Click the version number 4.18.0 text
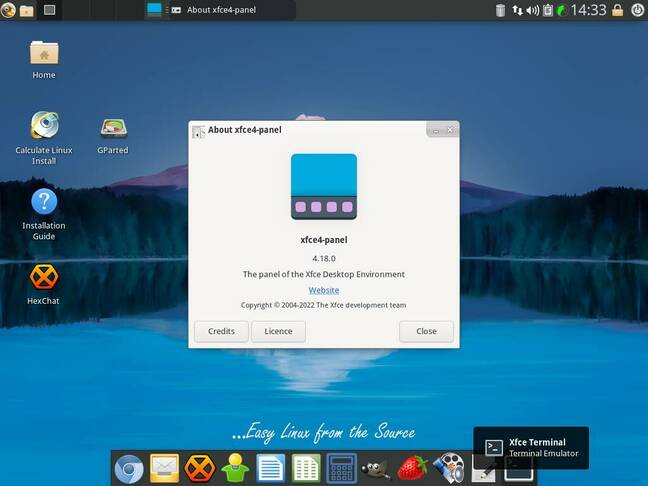The image size is (648, 486). pos(324,259)
